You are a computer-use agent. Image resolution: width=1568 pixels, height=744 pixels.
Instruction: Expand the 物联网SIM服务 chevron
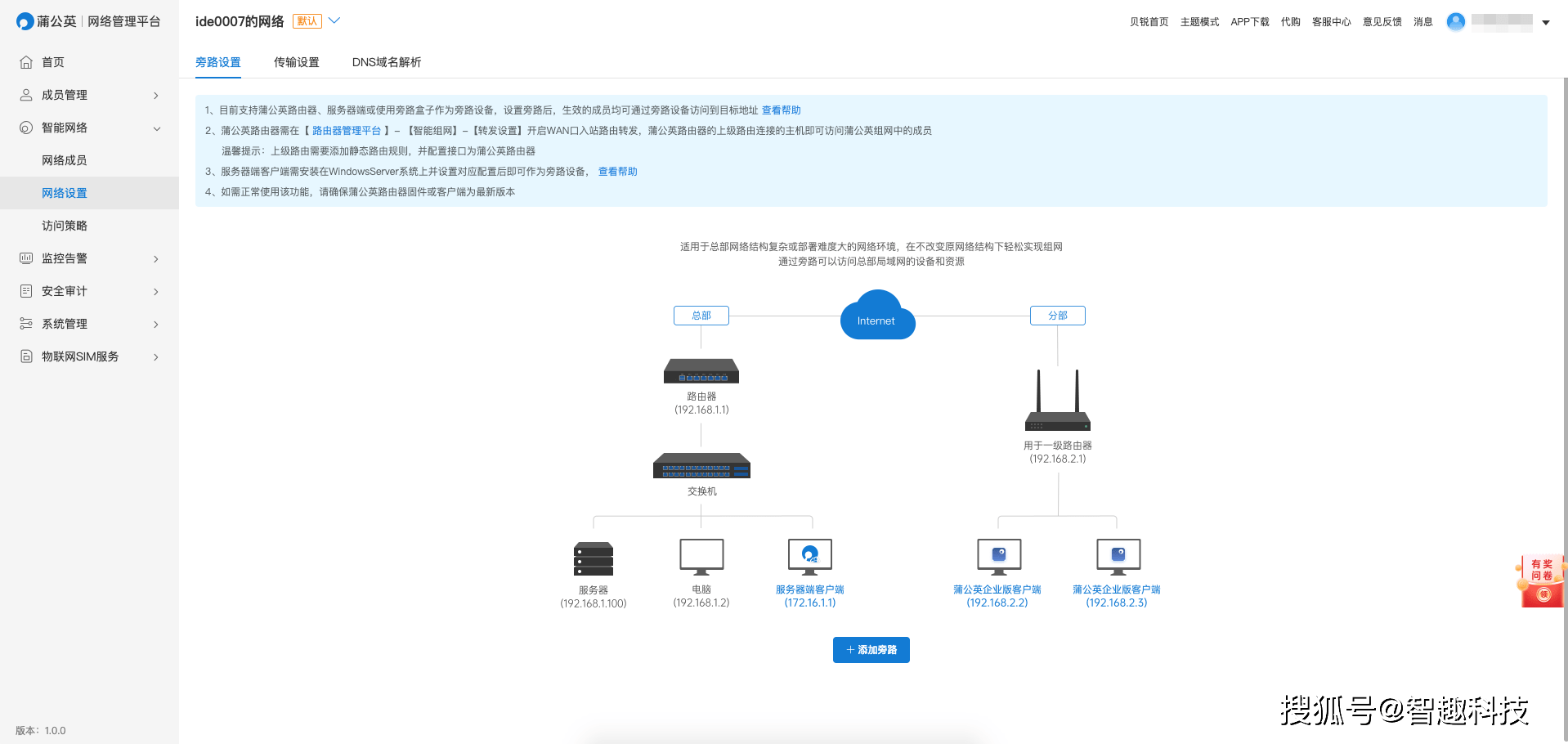coord(156,357)
